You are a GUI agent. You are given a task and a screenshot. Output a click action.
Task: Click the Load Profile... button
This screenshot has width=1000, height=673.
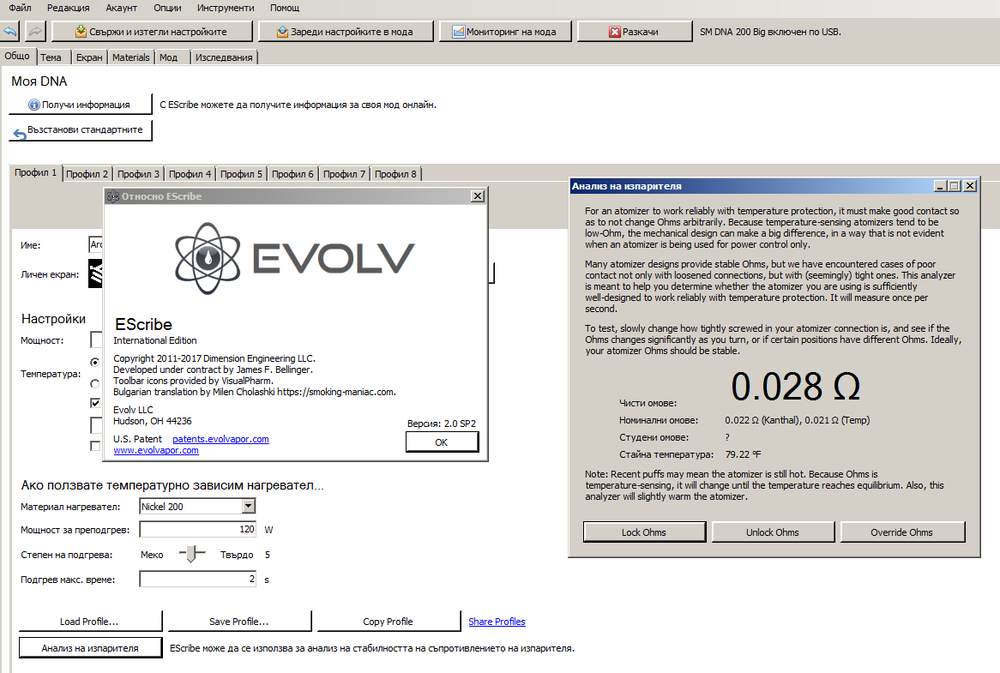[x=90, y=621]
